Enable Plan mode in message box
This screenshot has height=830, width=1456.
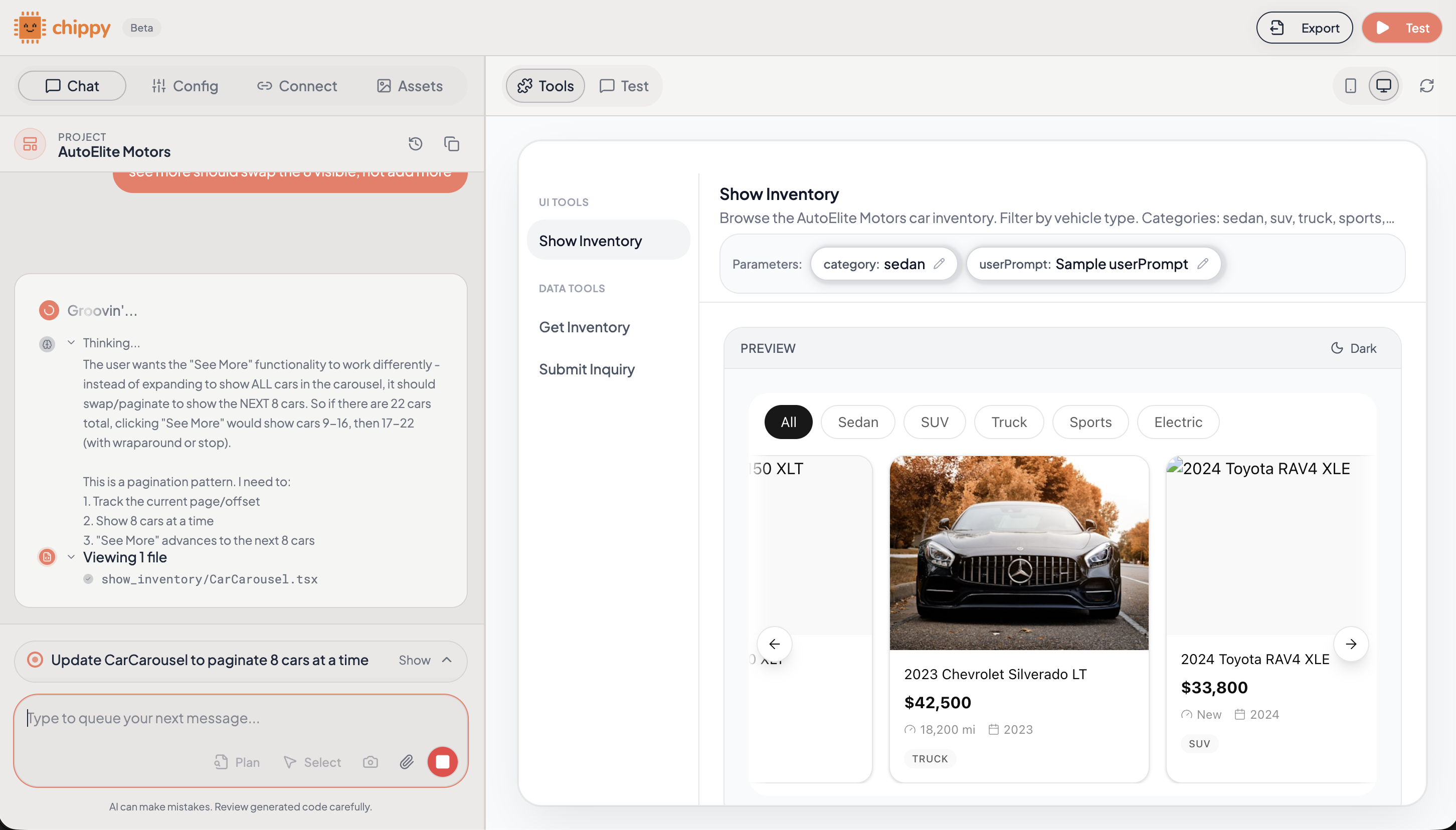(x=237, y=762)
